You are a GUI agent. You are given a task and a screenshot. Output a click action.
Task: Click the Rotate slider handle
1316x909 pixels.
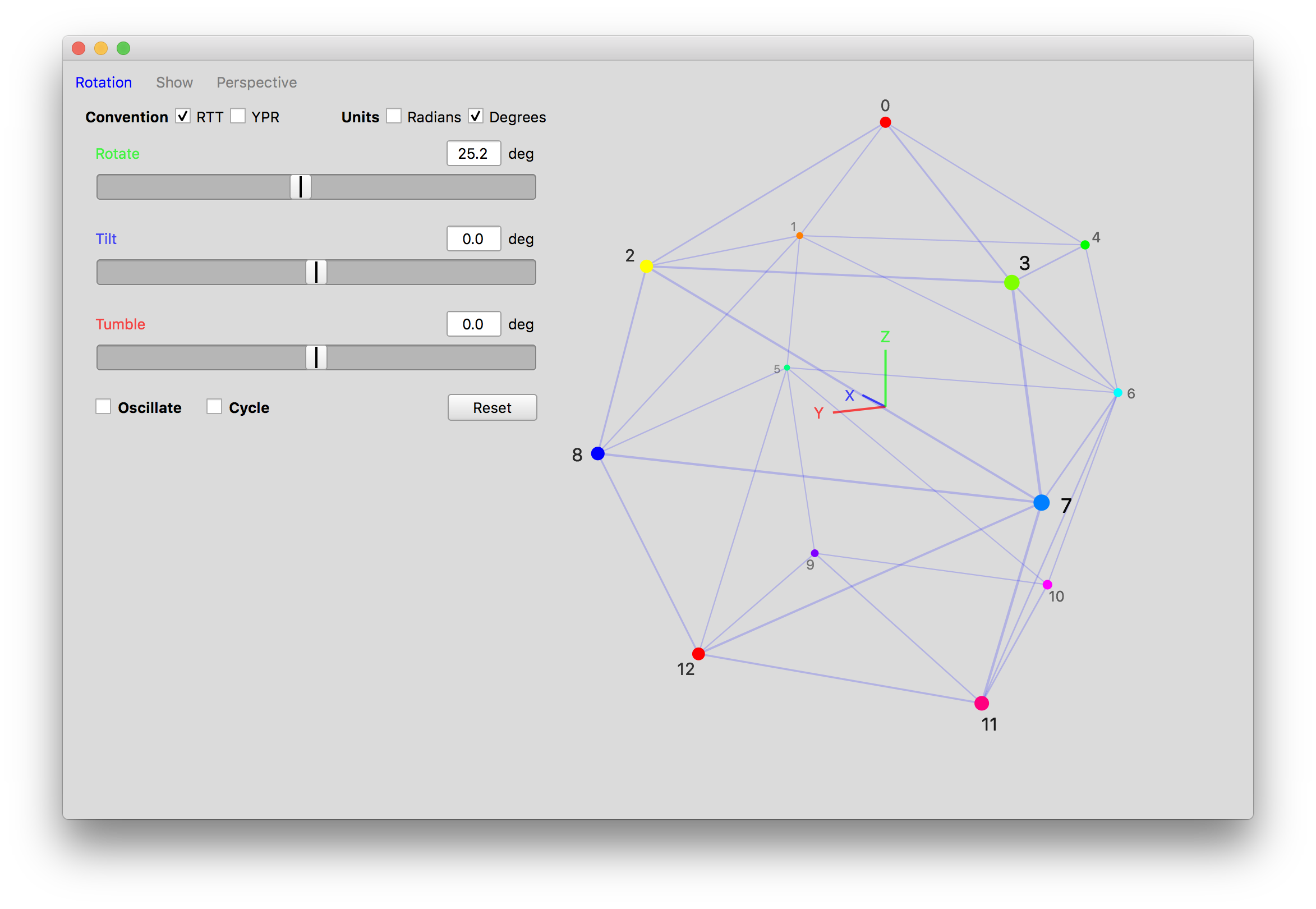pyautogui.click(x=300, y=187)
